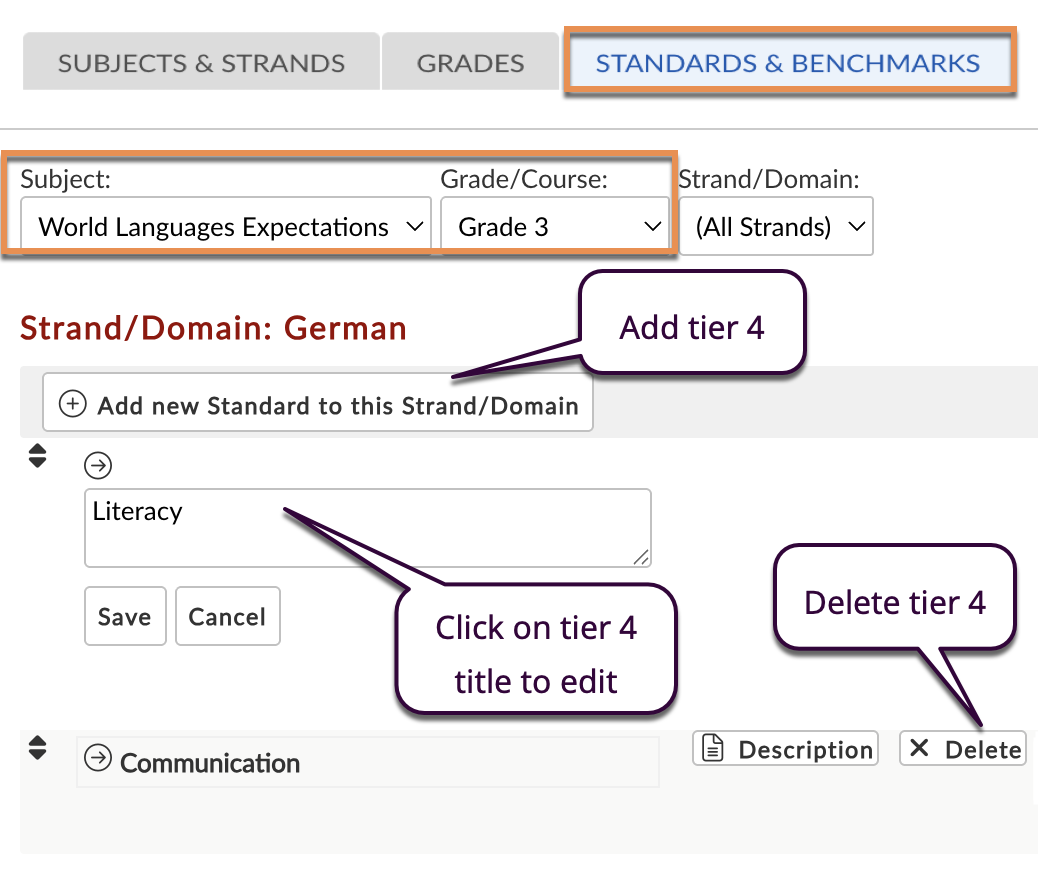Click the circled arrow icon above the Literacy text box
The width and height of the screenshot is (1038, 882).
coord(98,465)
